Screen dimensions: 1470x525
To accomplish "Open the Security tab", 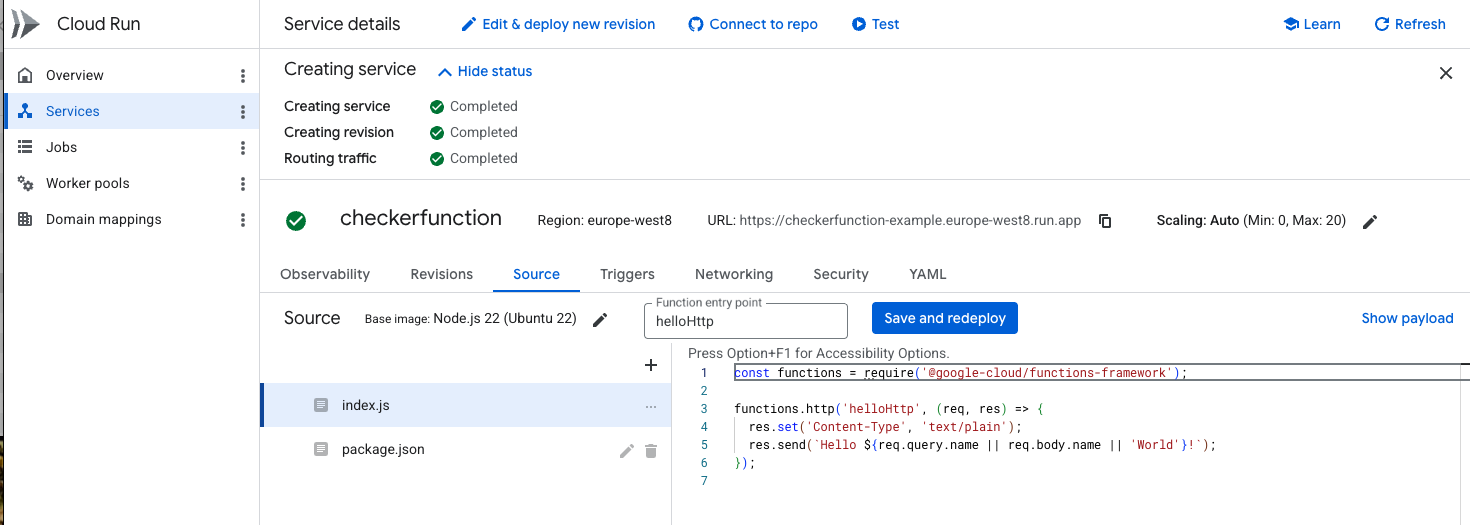I will coord(841,274).
